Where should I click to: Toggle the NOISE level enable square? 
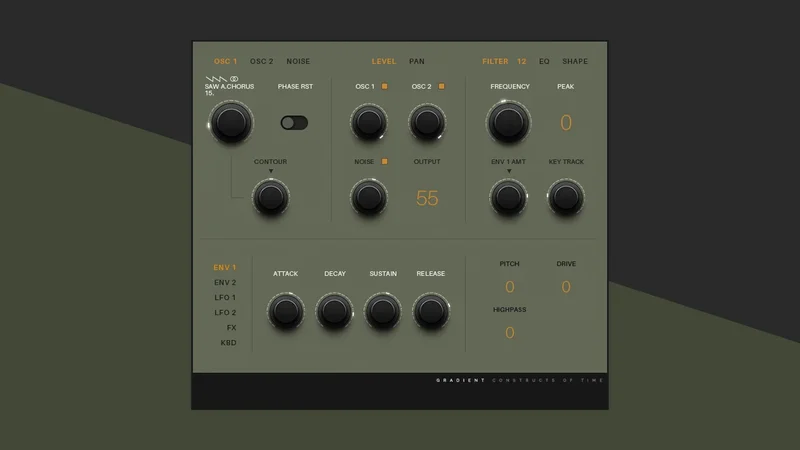[385, 161]
